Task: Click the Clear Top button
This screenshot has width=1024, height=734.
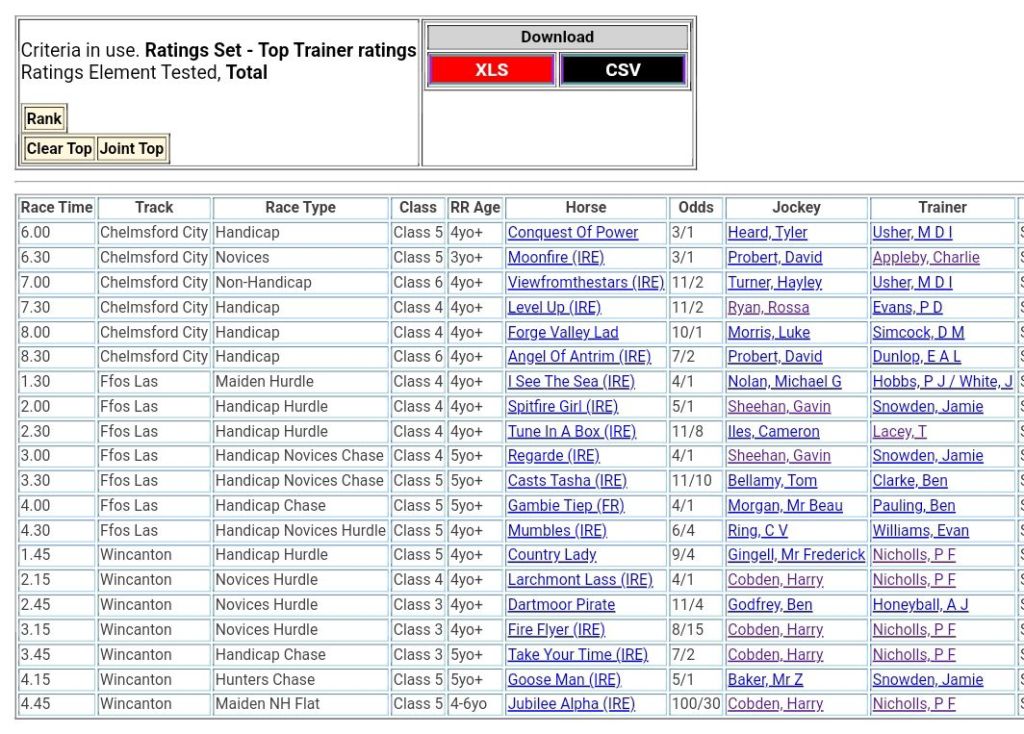Action: point(59,149)
